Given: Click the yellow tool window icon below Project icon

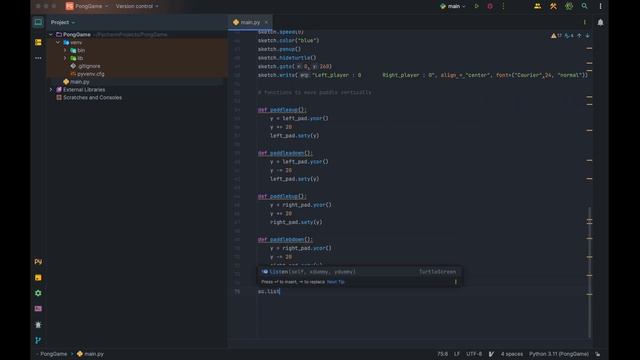Looking at the screenshot, I should (x=38, y=42).
